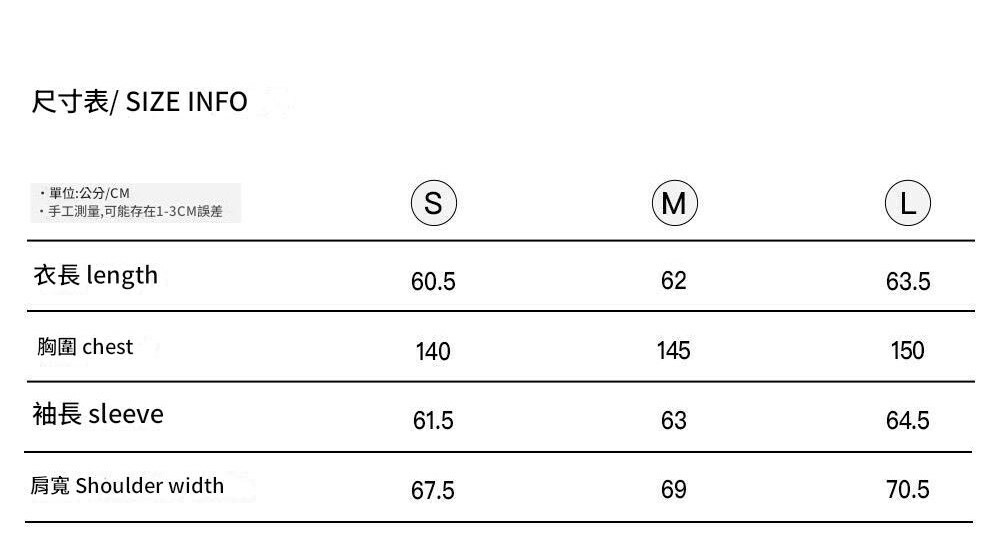999x556 pixels.
Task: Click the L sleeve value 64.5
Action: pos(907,421)
